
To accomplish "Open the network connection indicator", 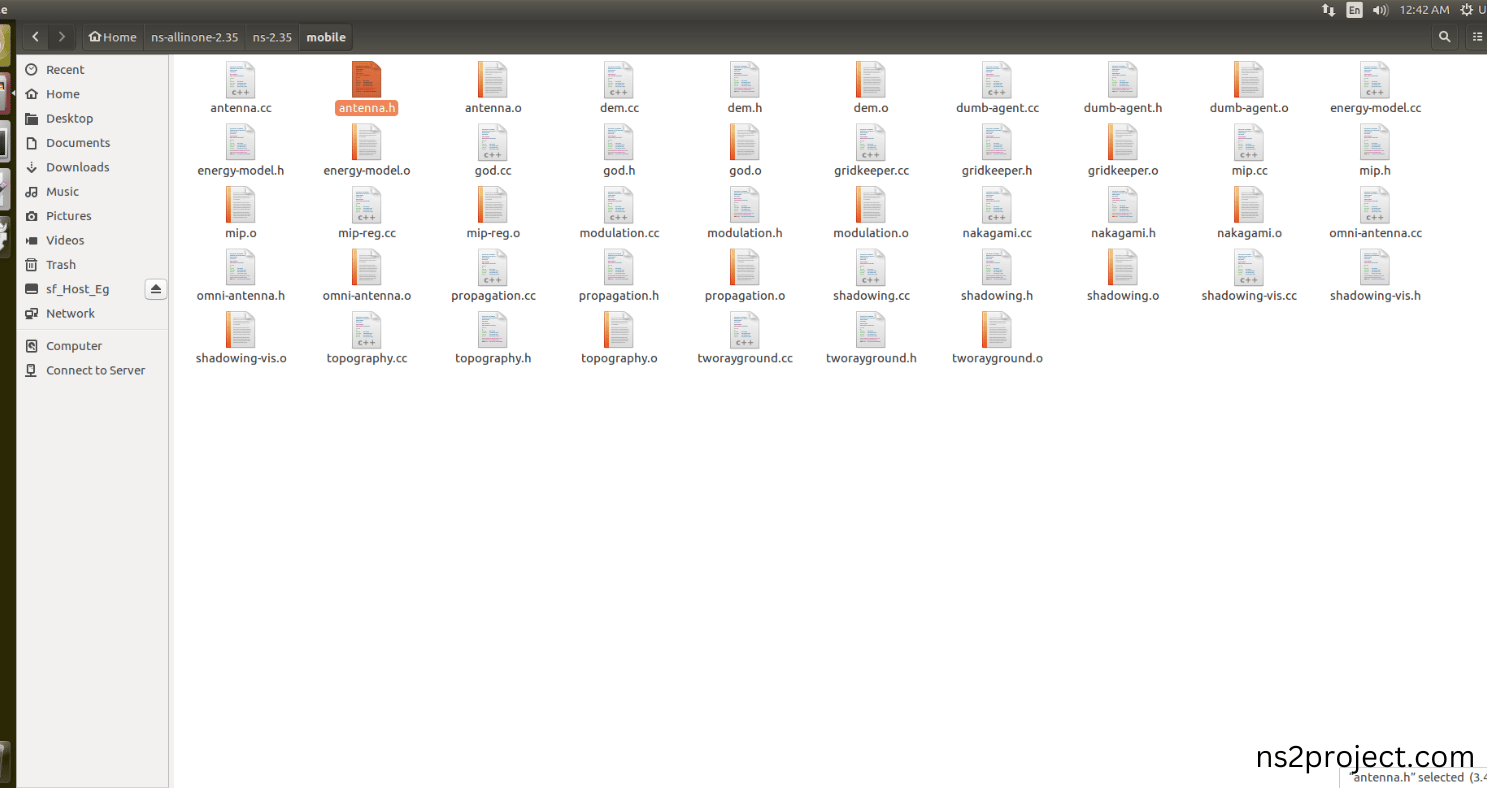I will point(1328,10).
